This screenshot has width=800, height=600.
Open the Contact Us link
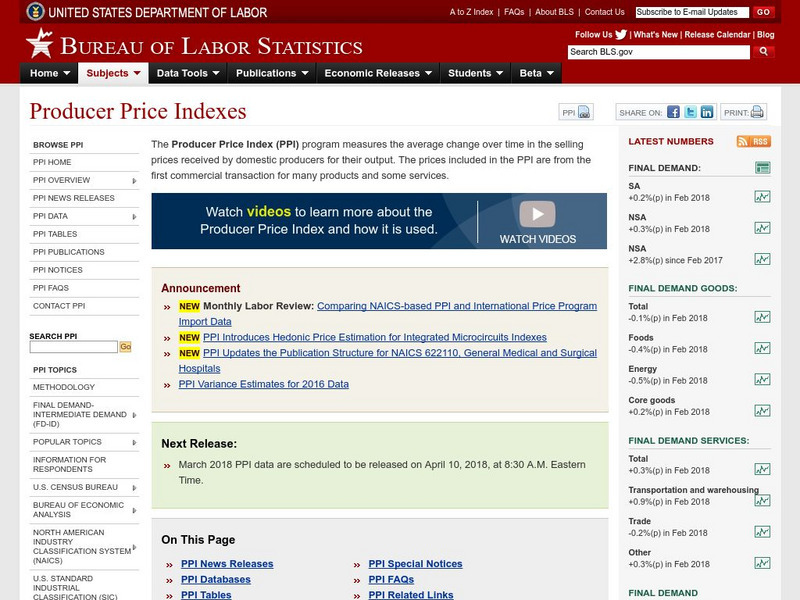(604, 12)
